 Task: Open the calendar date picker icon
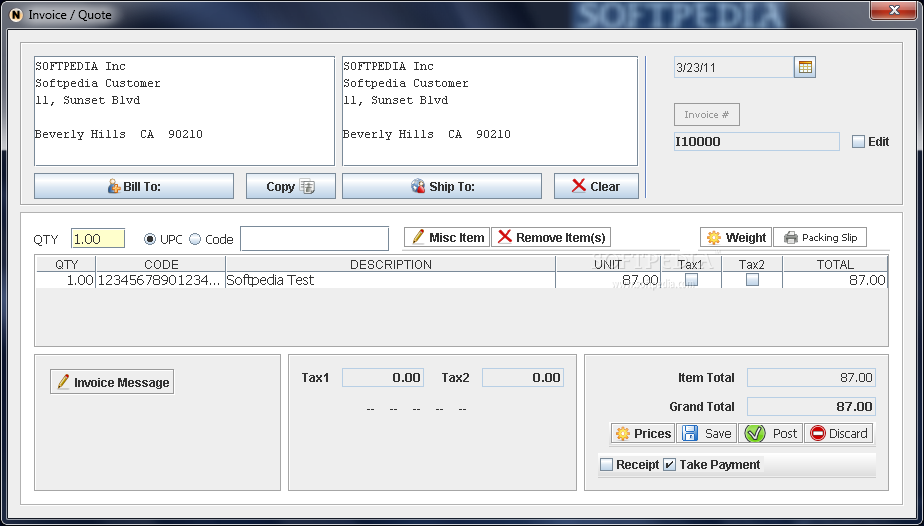tap(805, 67)
